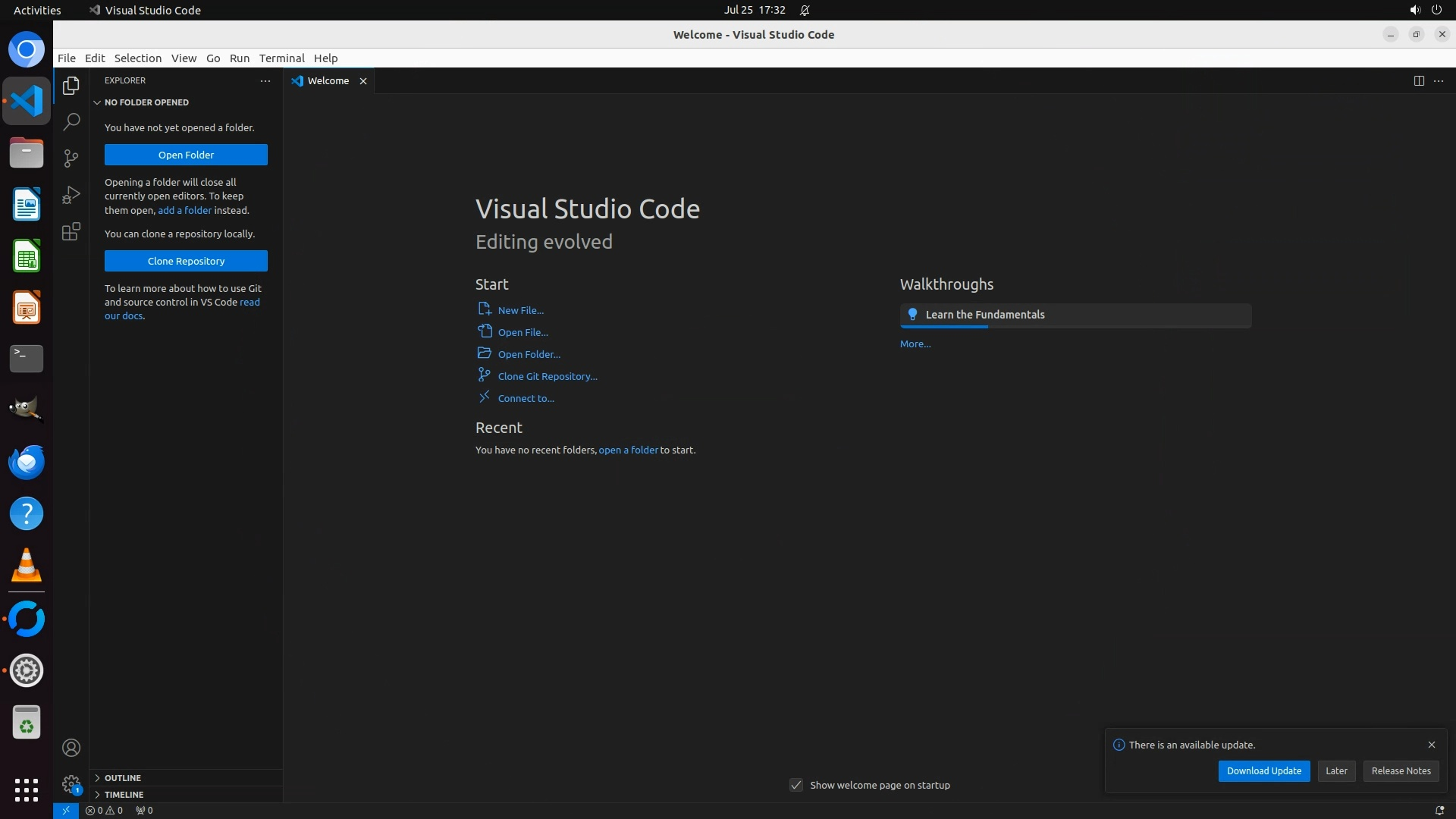Open the Manage gear icon
The height and width of the screenshot is (819, 1456).
click(x=71, y=783)
